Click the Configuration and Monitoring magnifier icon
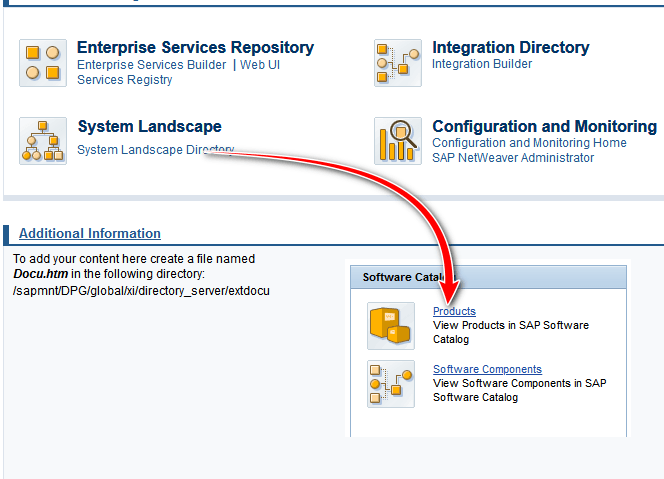 [x=398, y=141]
